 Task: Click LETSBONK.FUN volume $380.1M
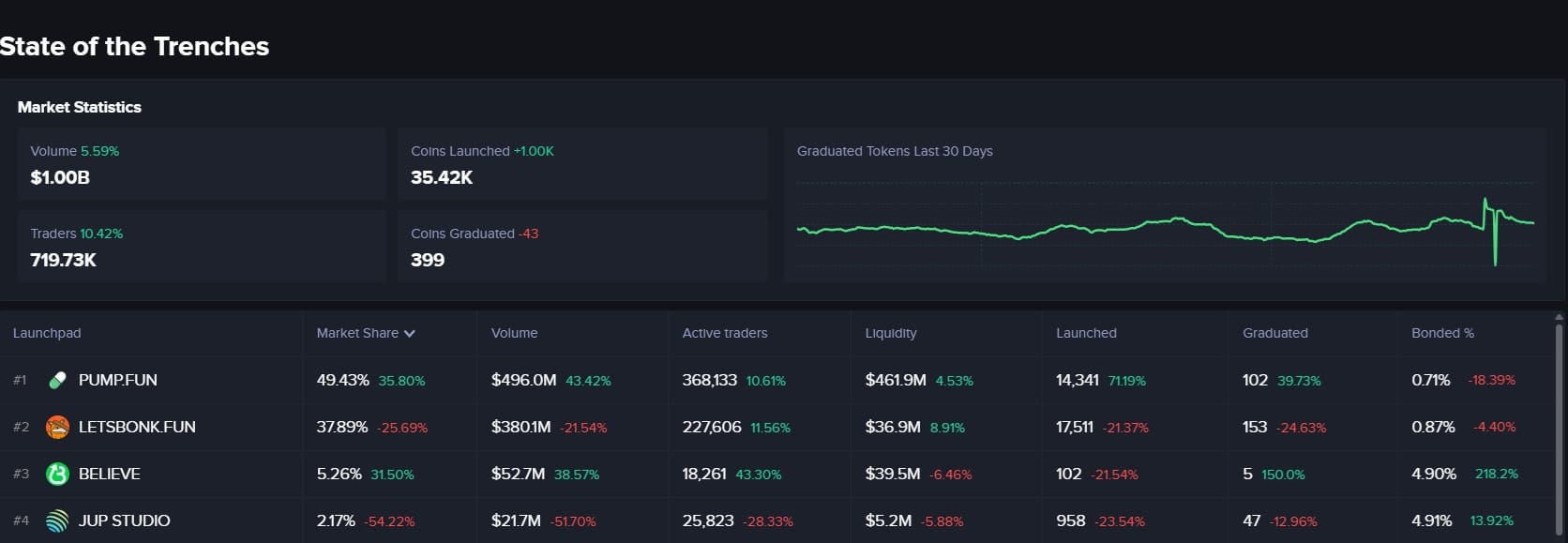(521, 427)
